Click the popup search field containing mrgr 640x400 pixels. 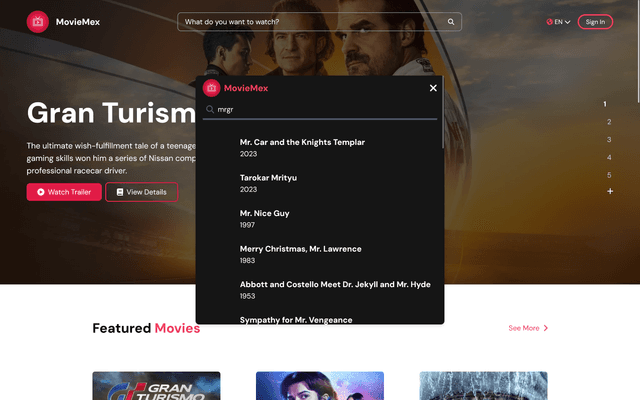click(320, 109)
